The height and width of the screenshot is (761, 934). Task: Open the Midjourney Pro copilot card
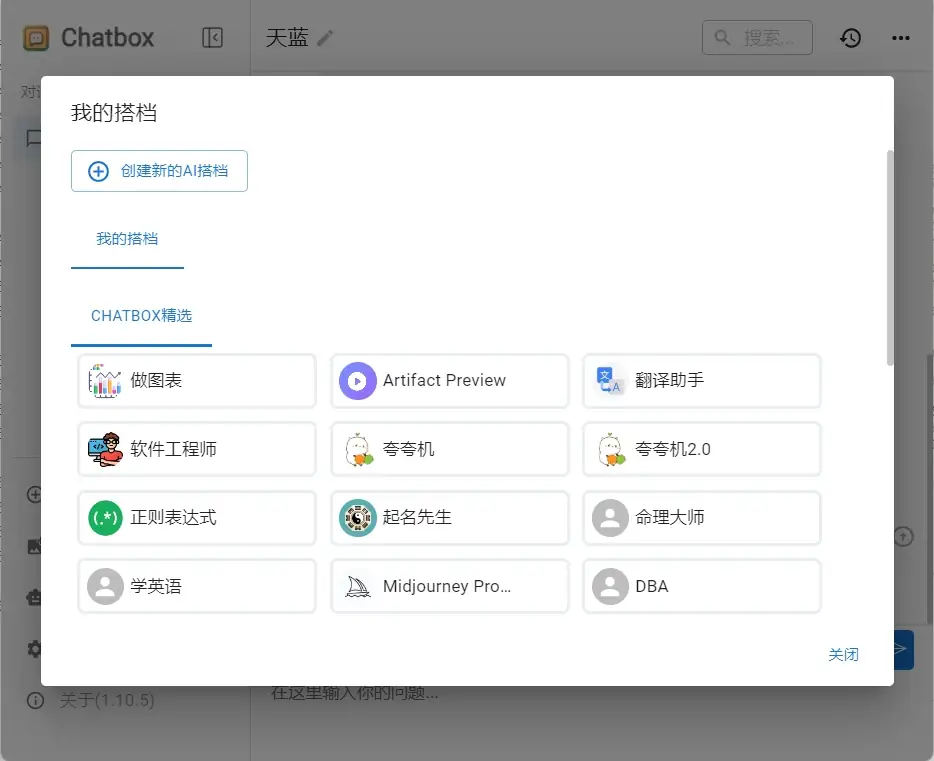[449, 586]
